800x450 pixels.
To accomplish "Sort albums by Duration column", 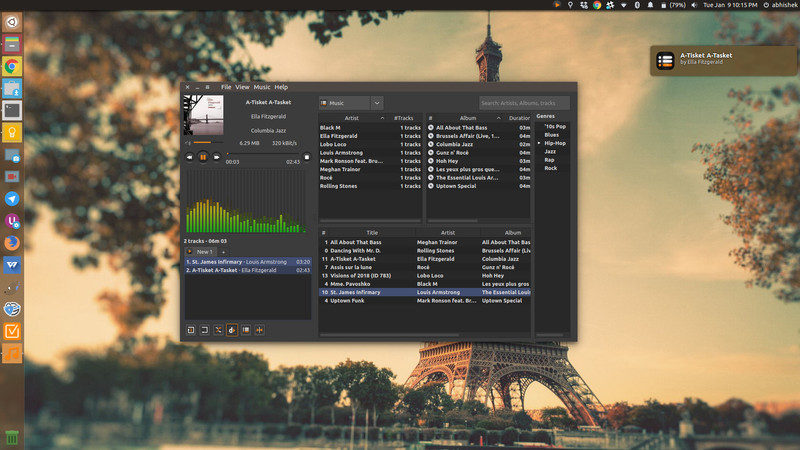I will click(x=517, y=118).
